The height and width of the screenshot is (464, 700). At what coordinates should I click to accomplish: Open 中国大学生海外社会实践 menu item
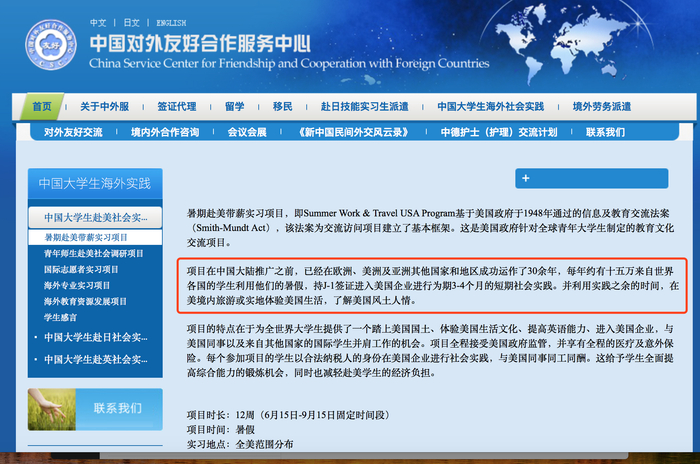(x=490, y=106)
